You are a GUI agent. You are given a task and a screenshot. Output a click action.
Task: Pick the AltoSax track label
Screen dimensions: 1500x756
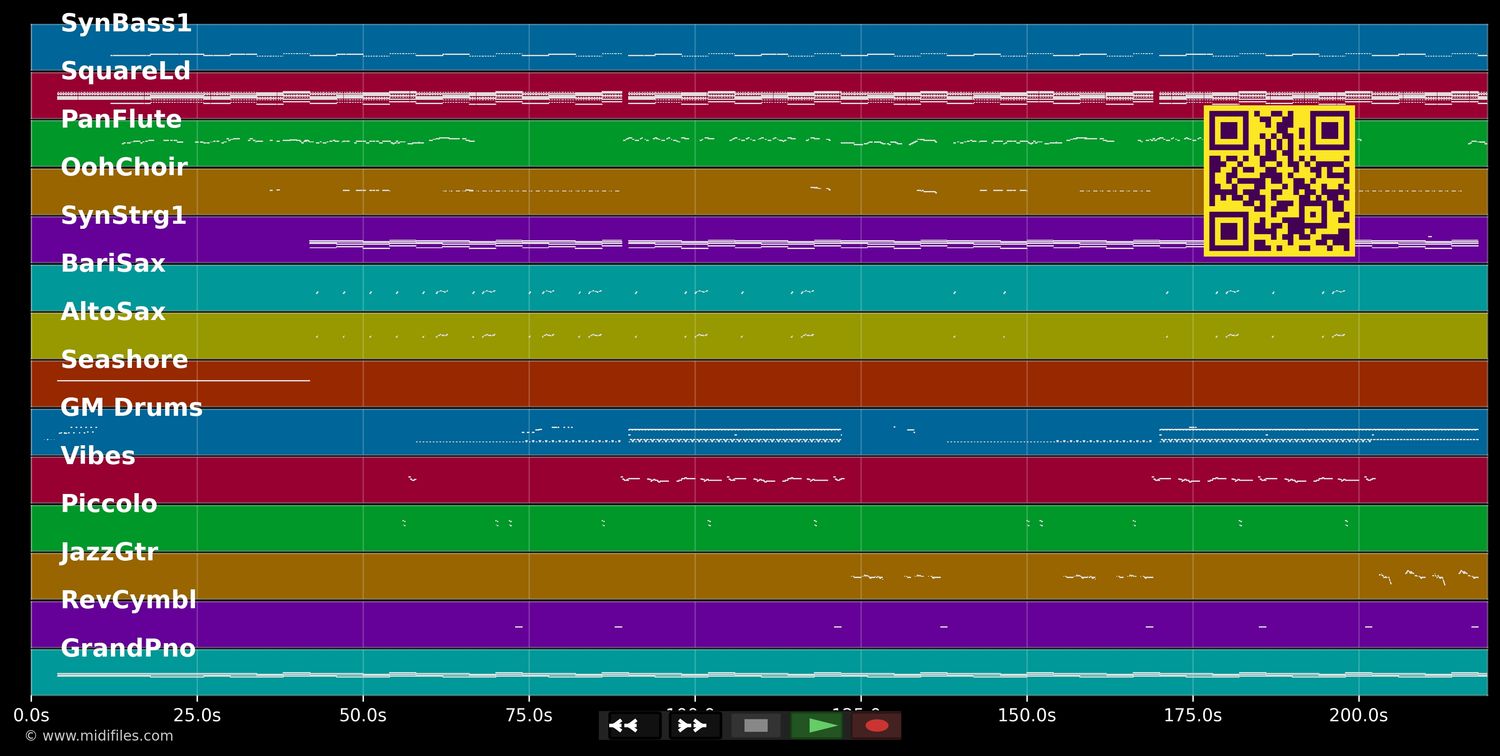[113, 312]
